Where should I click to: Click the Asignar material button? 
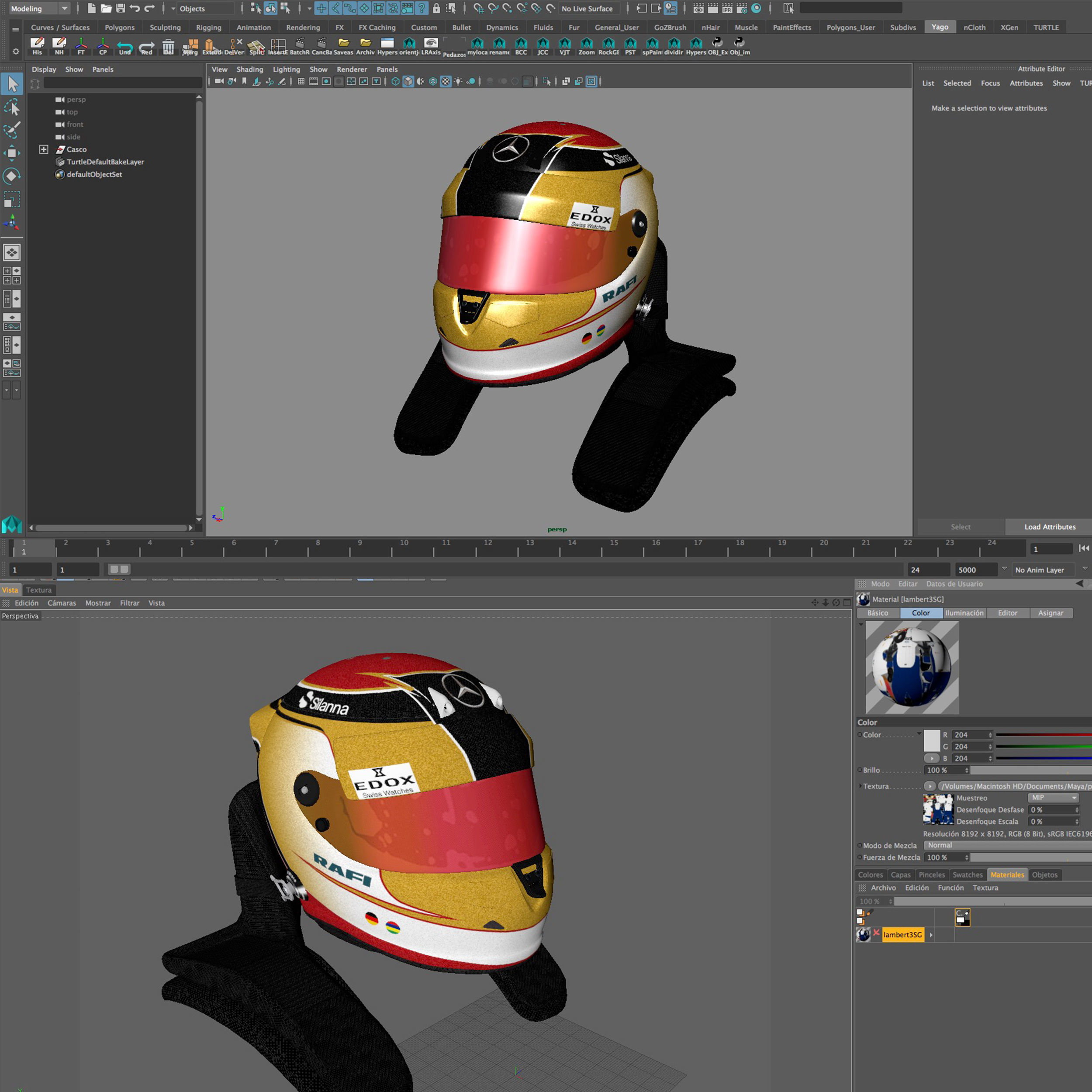point(1051,613)
